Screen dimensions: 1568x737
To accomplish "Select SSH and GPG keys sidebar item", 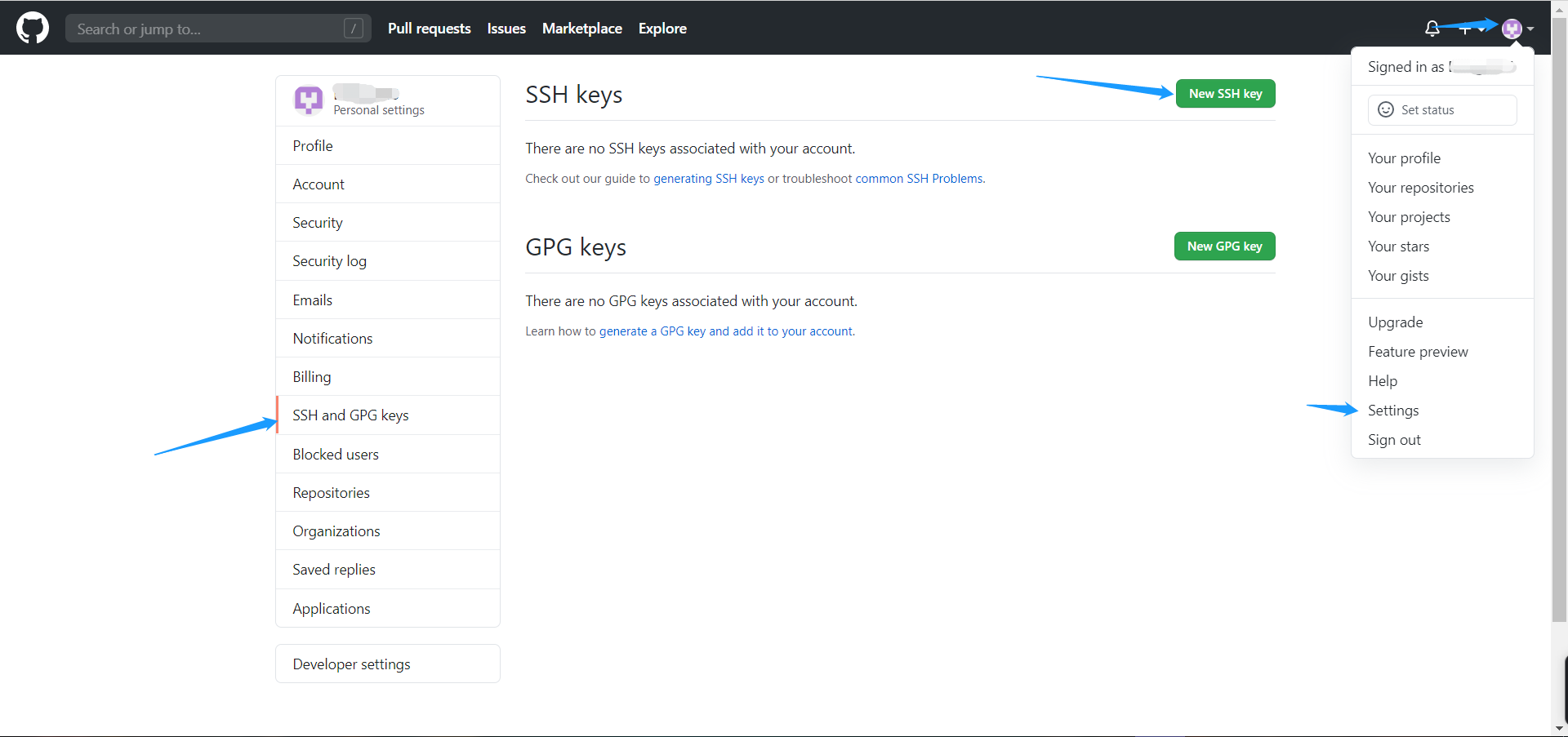I will 350,415.
